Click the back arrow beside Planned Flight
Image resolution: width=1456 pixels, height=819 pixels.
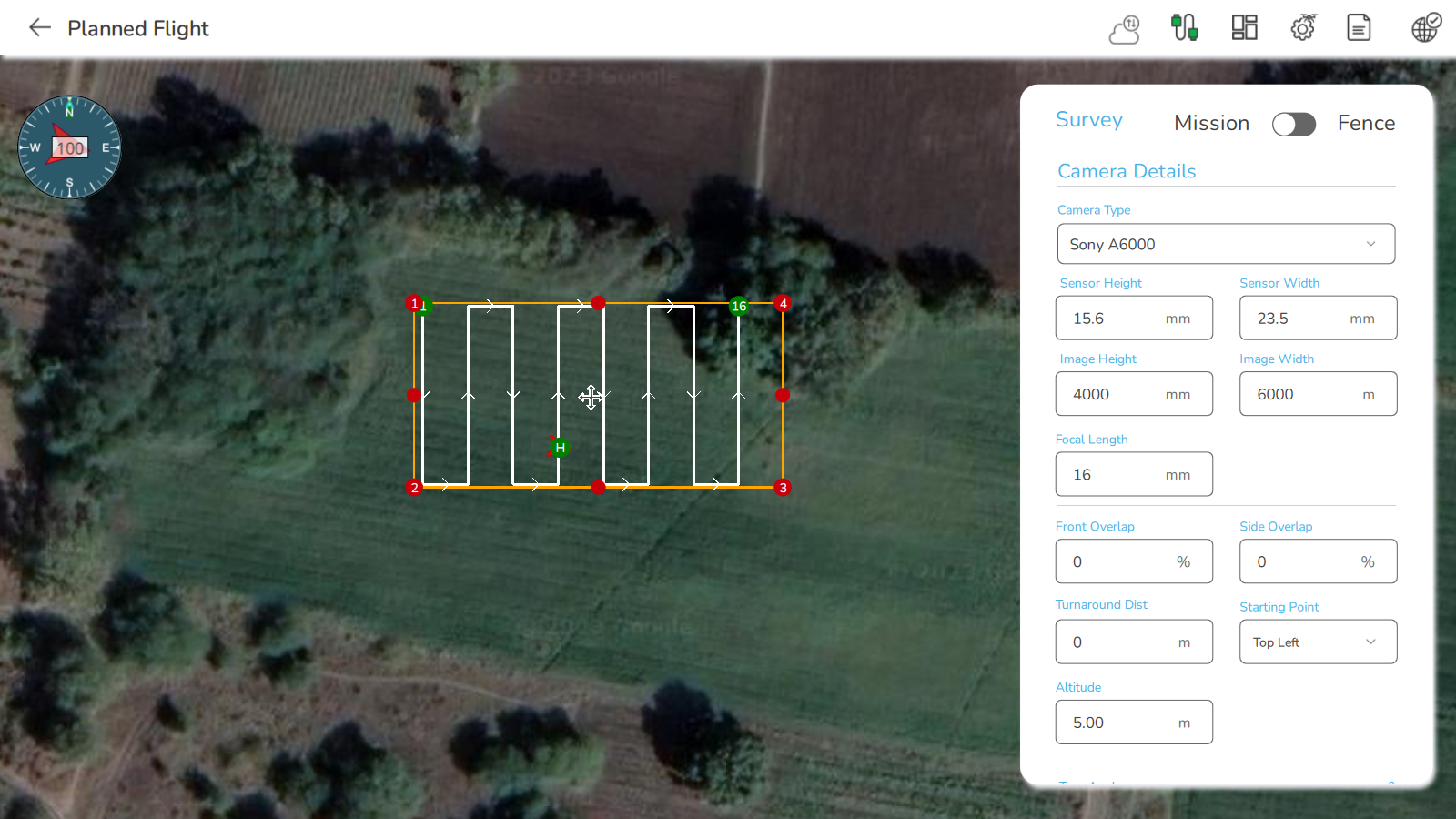39,28
